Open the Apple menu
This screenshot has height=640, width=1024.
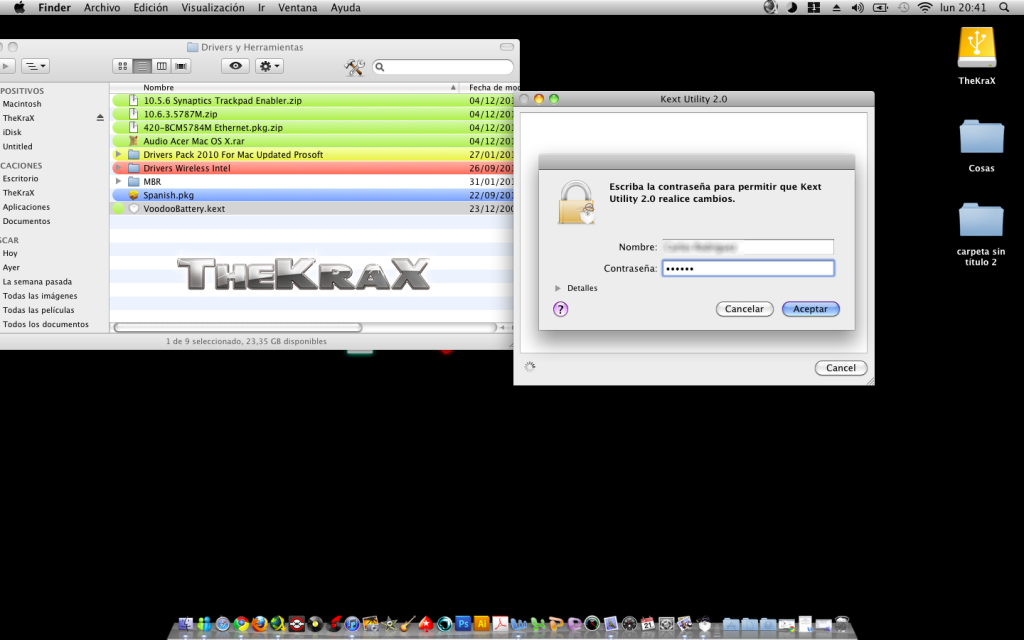(20, 8)
